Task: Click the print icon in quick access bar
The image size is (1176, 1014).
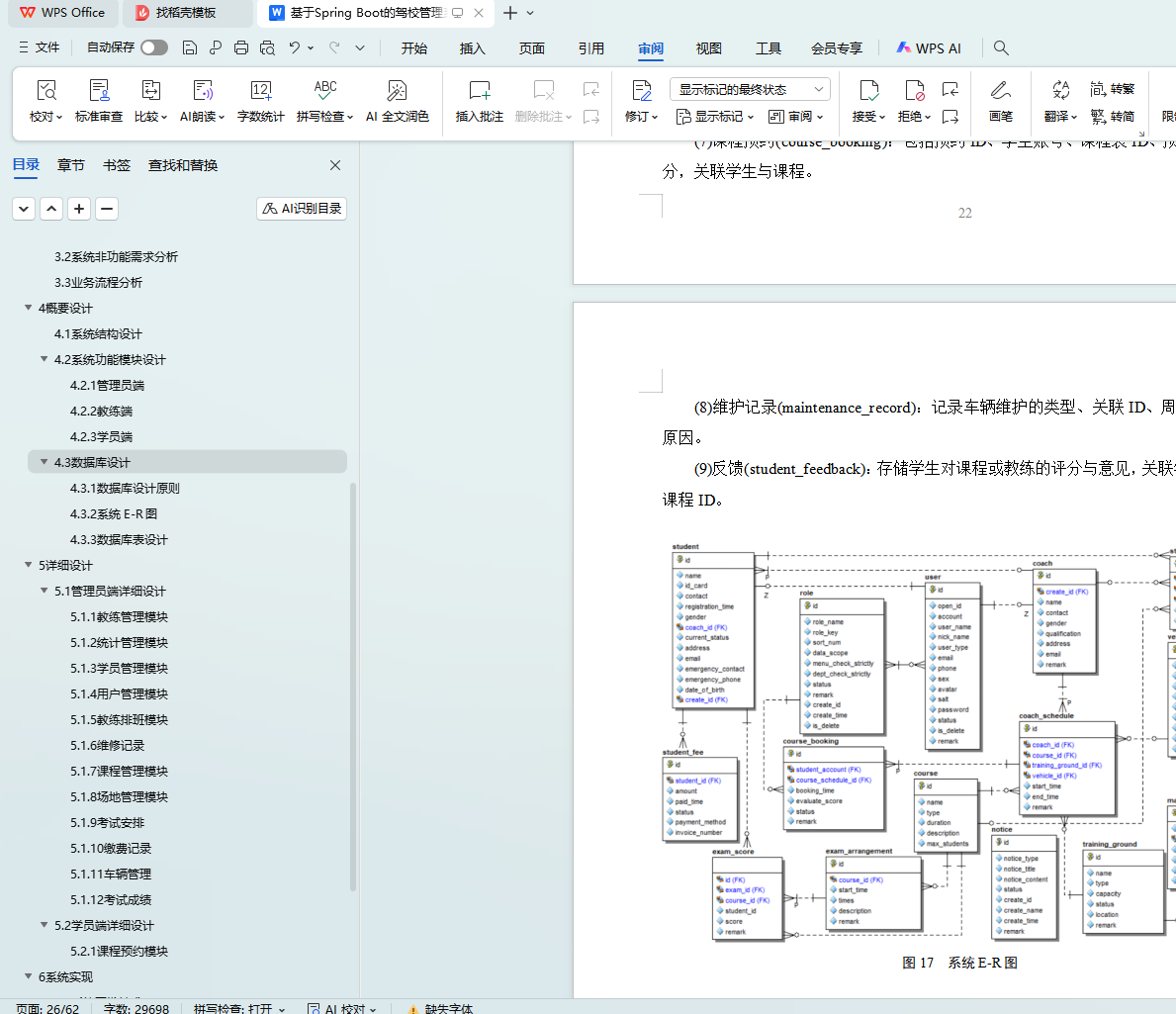Action: (x=241, y=47)
